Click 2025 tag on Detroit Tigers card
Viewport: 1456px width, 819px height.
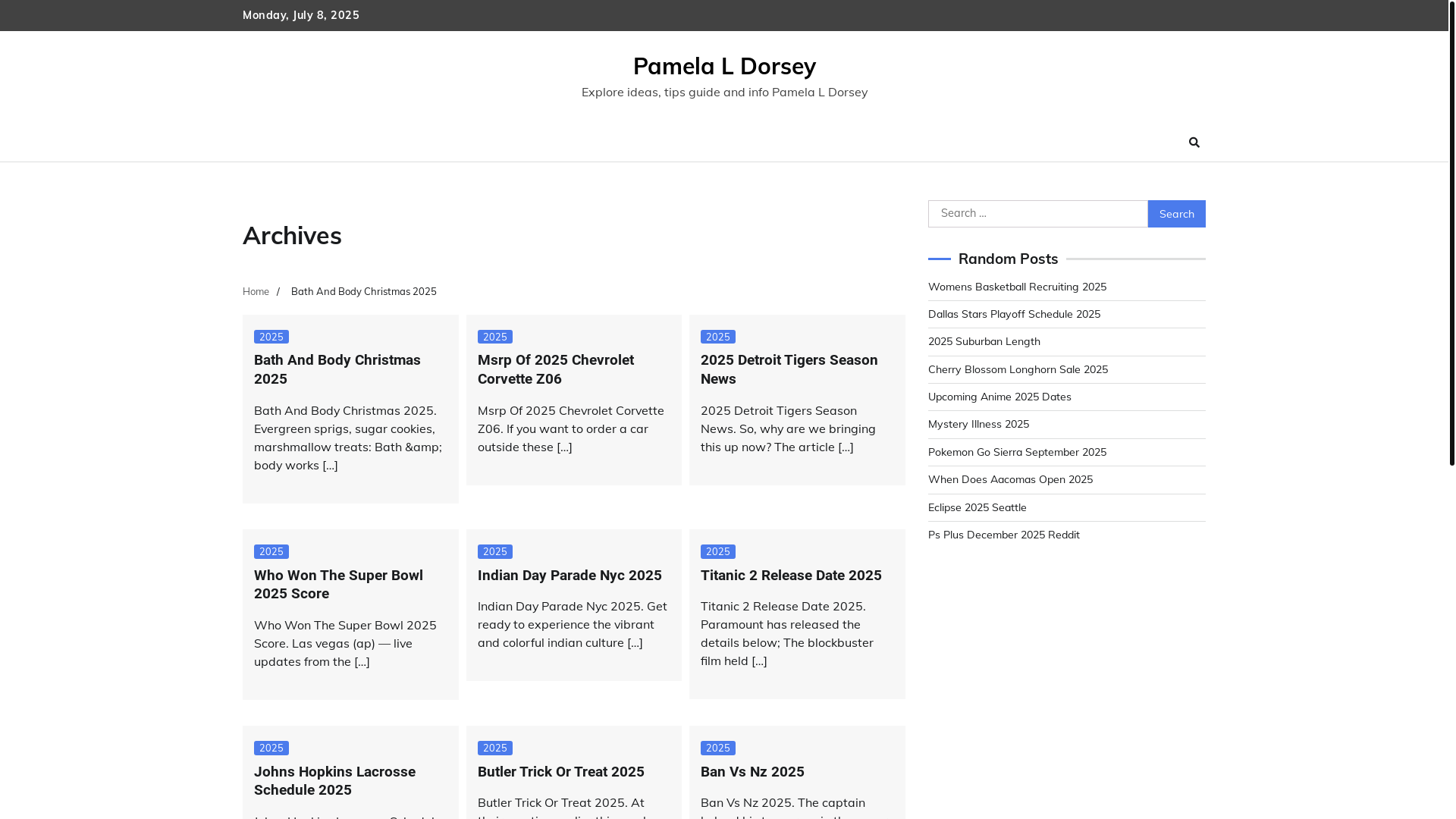click(x=718, y=337)
